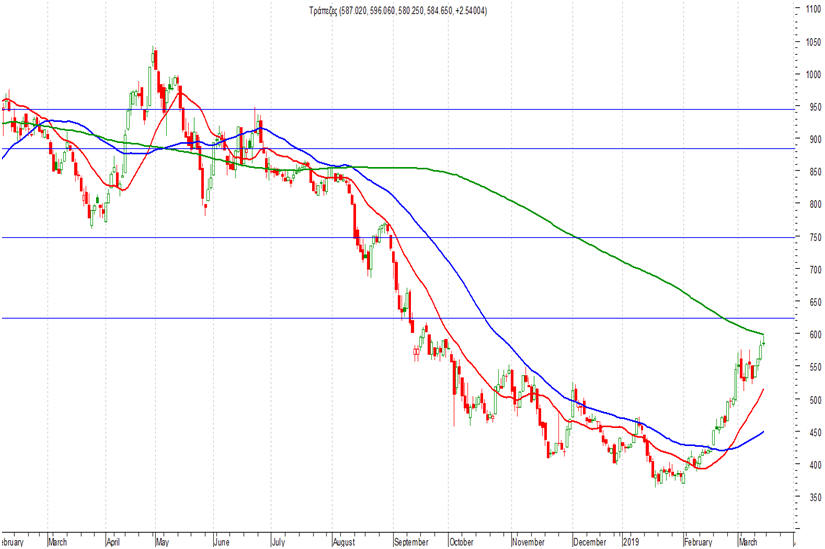Select the 2019 year axis label
Image resolution: width=825 pixels, height=549 pixels.
click(631, 542)
